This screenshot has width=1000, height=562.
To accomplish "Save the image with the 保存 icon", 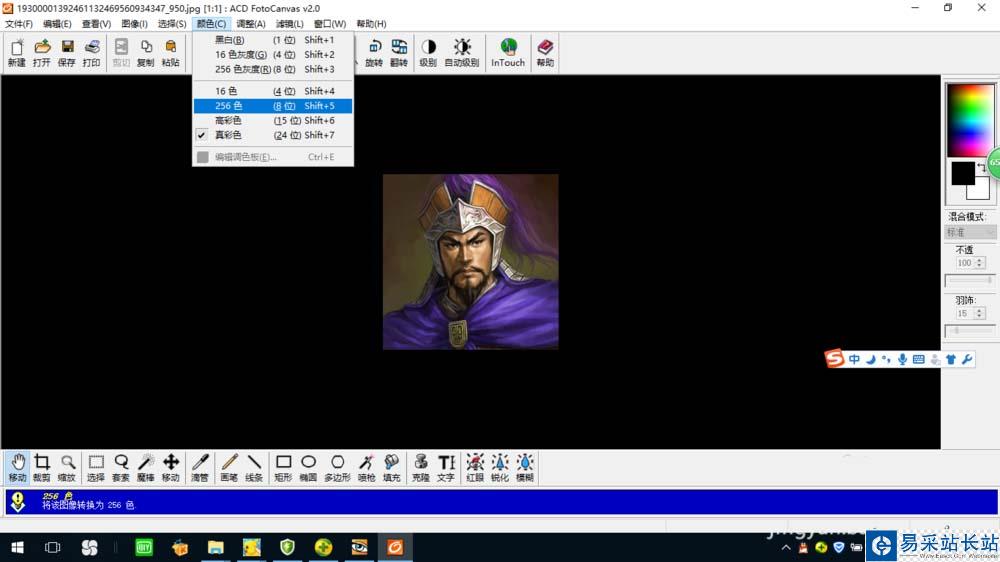I will click(x=66, y=53).
